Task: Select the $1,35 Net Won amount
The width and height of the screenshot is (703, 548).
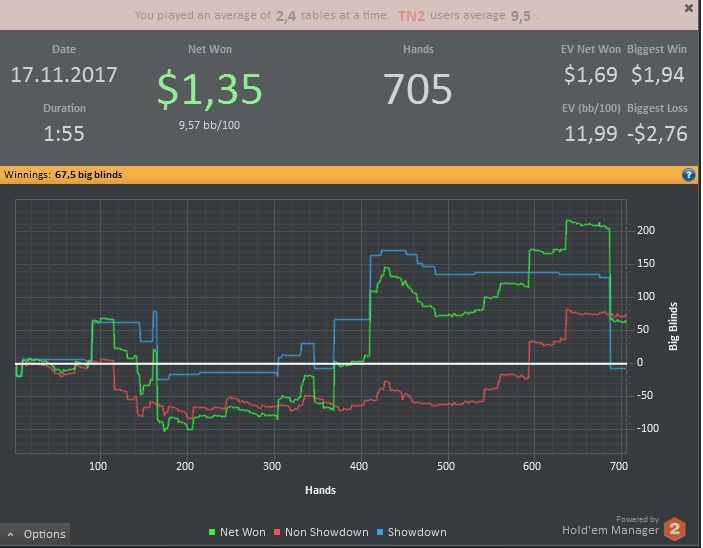Action: coord(209,89)
